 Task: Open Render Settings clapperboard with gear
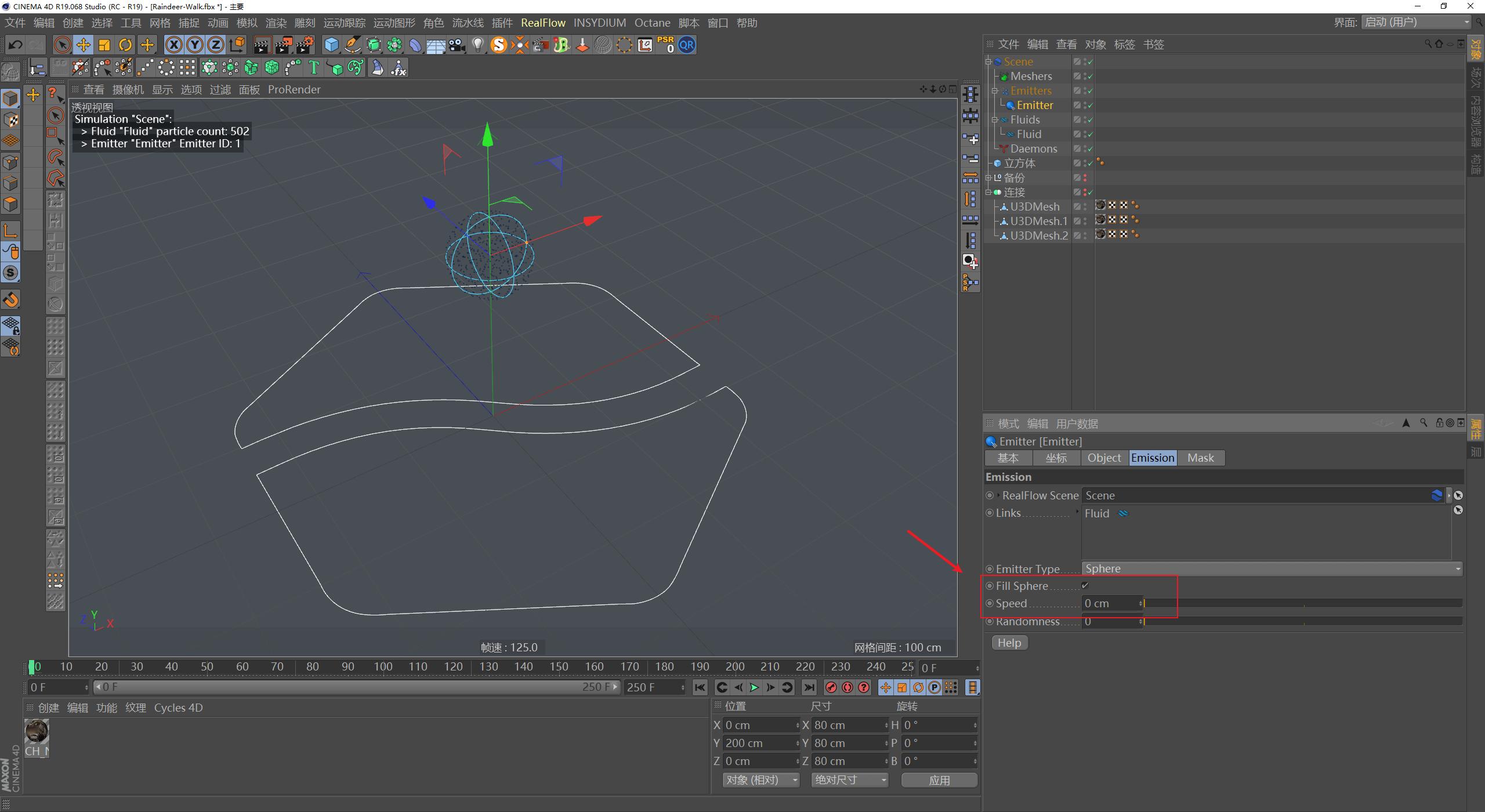(305, 45)
